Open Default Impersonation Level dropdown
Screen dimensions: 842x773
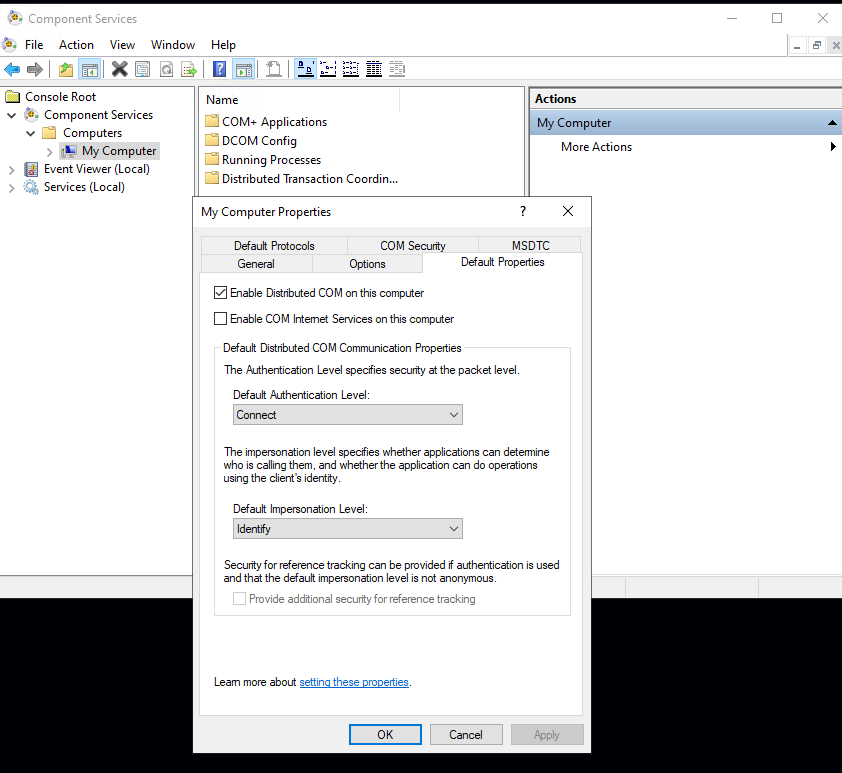347,529
